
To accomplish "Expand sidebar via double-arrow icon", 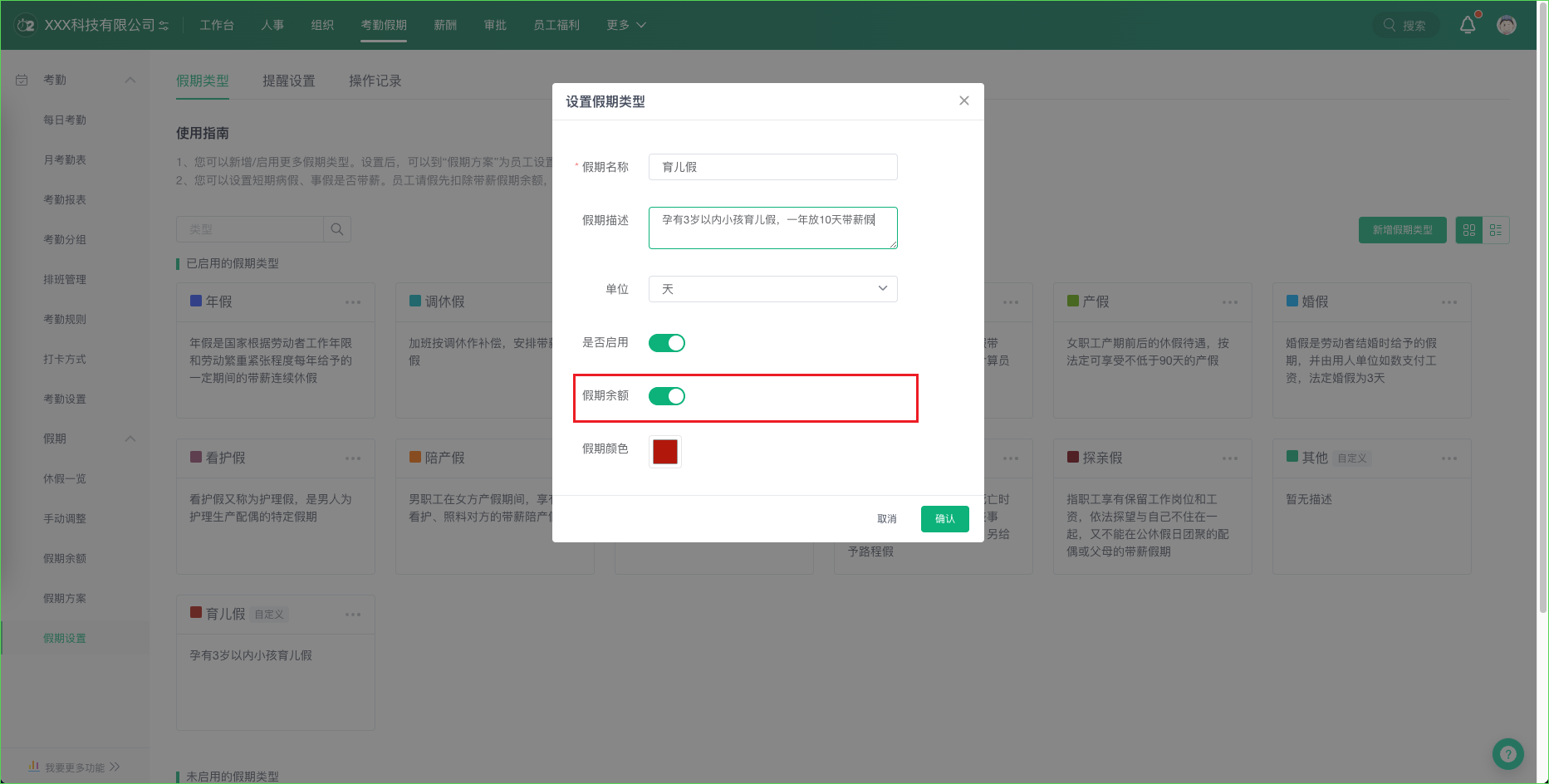I will tap(115, 767).
